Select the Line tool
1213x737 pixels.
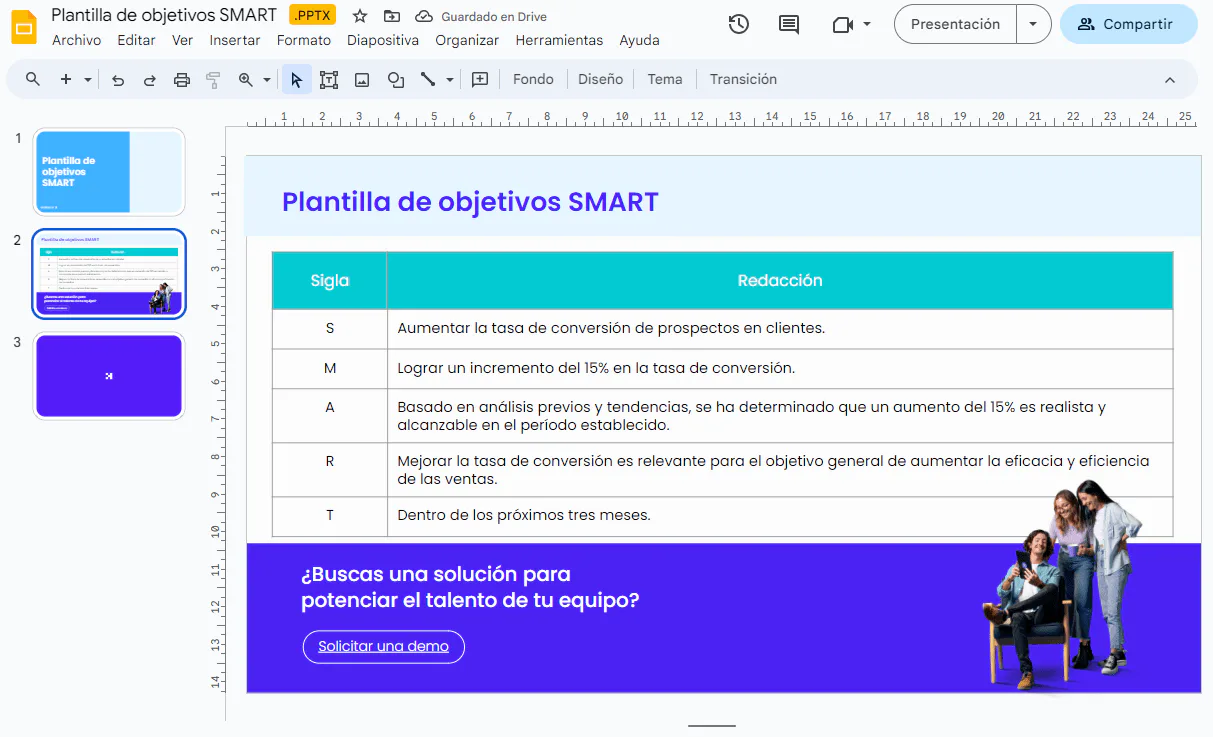pyautogui.click(x=430, y=79)
